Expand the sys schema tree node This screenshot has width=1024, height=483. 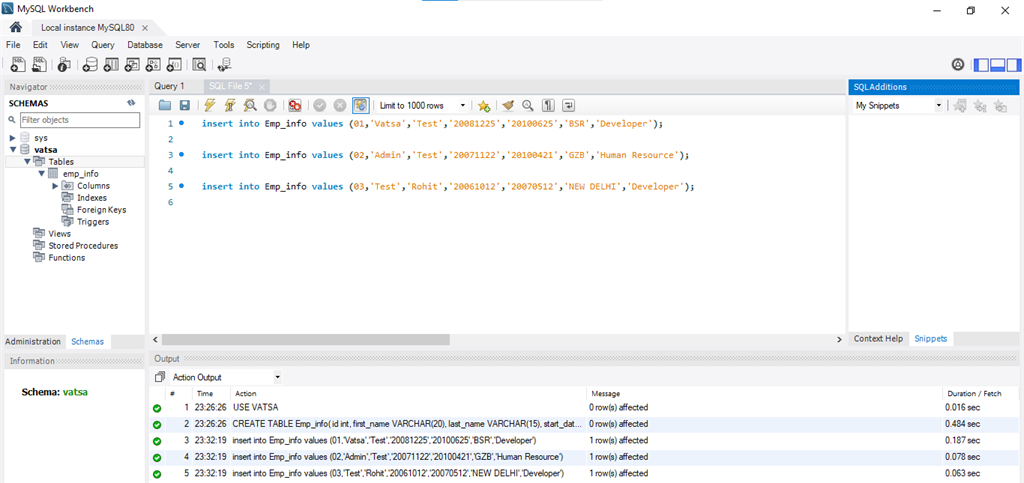(x=12, y=137)
